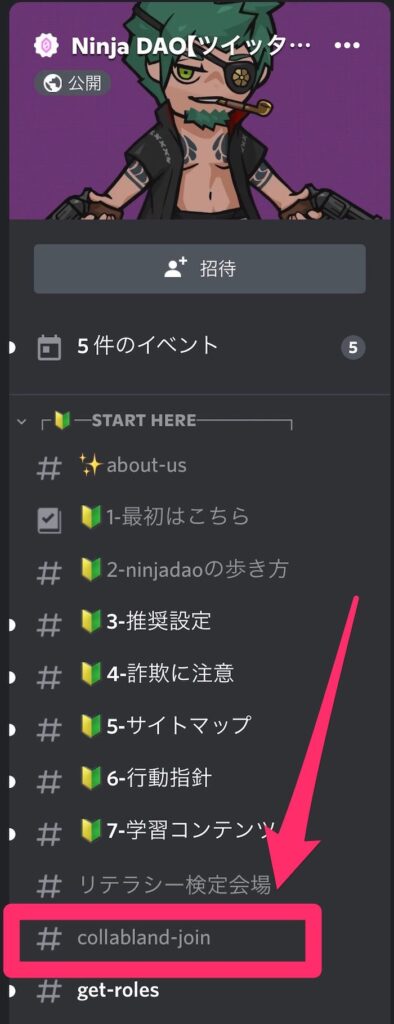Open the 5件のイベント events list

click(201, 347)
